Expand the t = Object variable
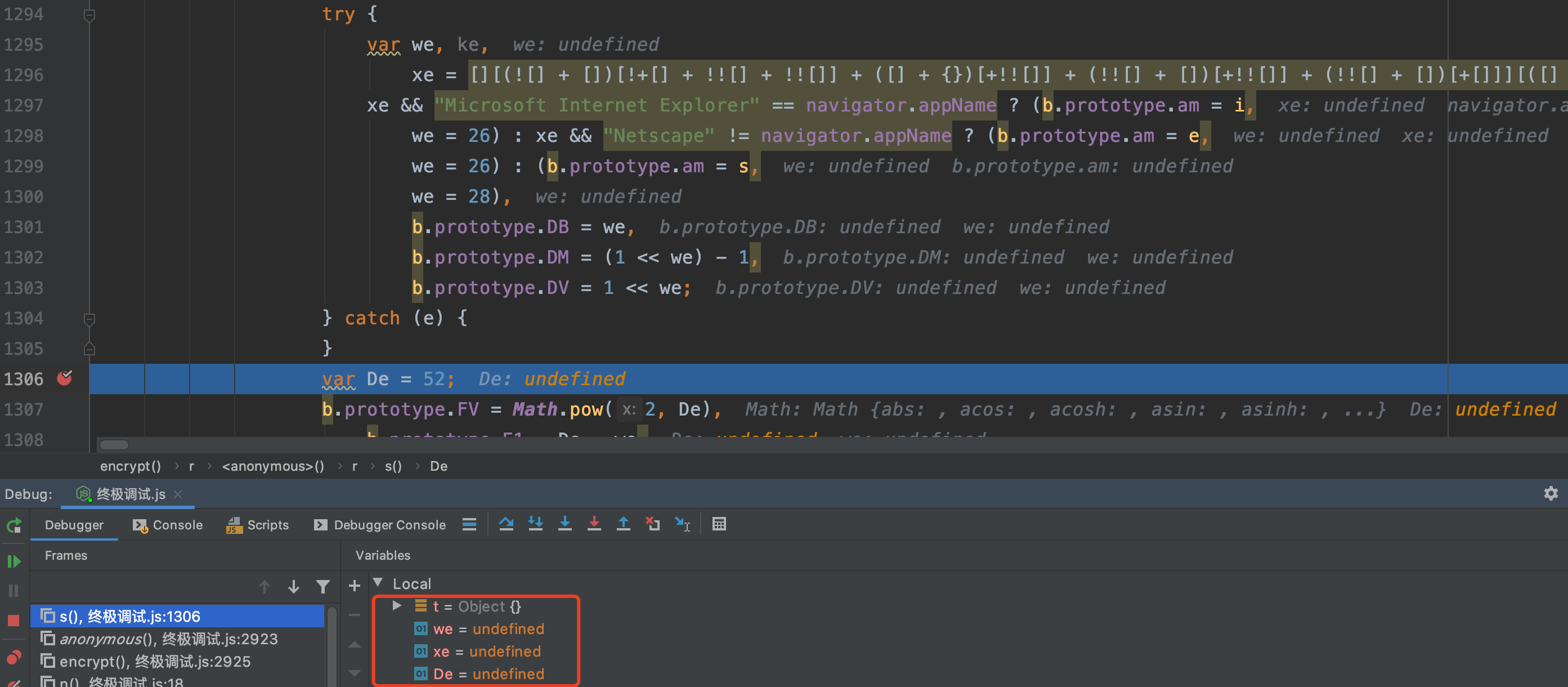 click(x=397, y=605)
